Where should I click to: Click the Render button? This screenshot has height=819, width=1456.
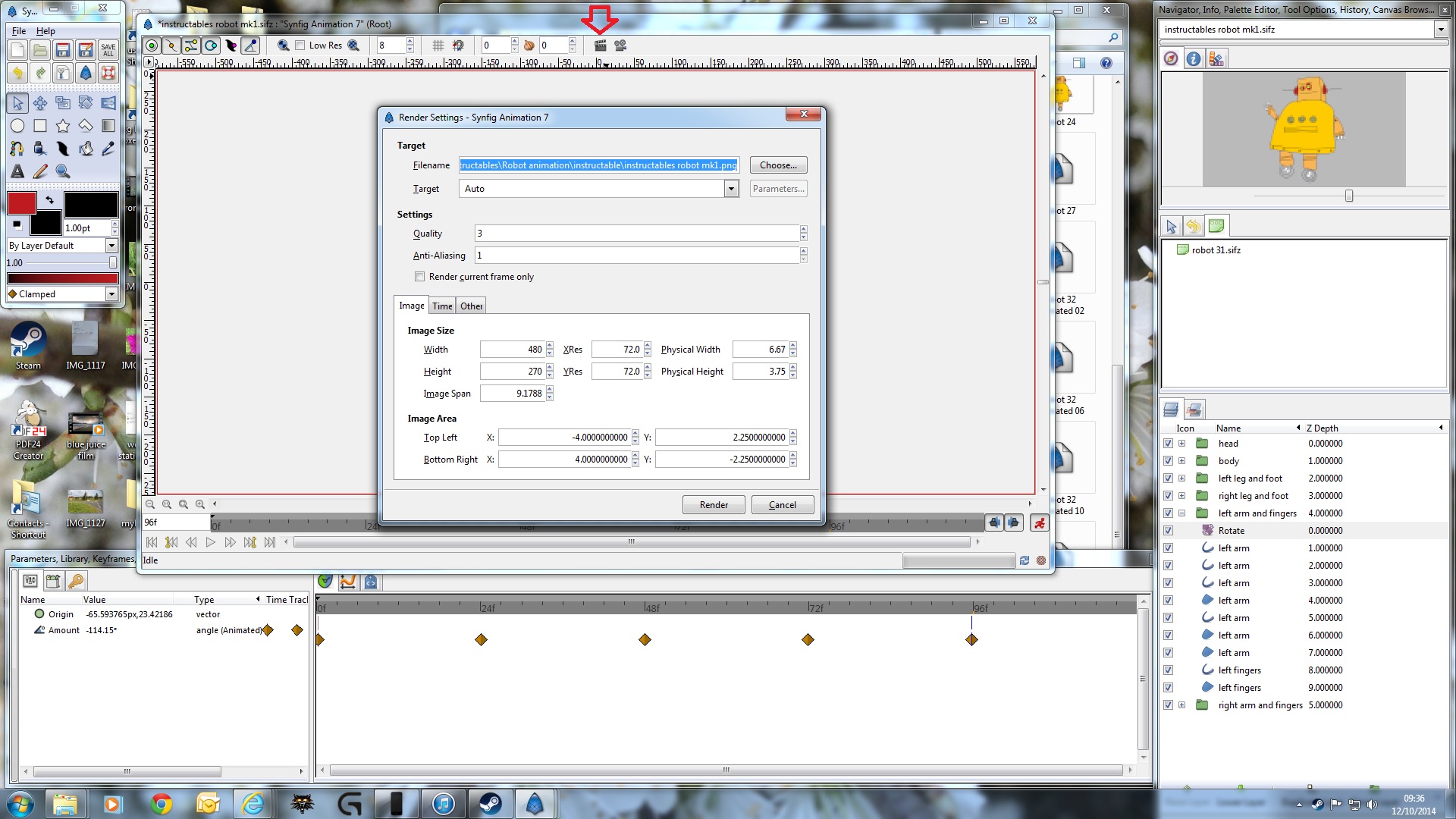pos(714,505)
